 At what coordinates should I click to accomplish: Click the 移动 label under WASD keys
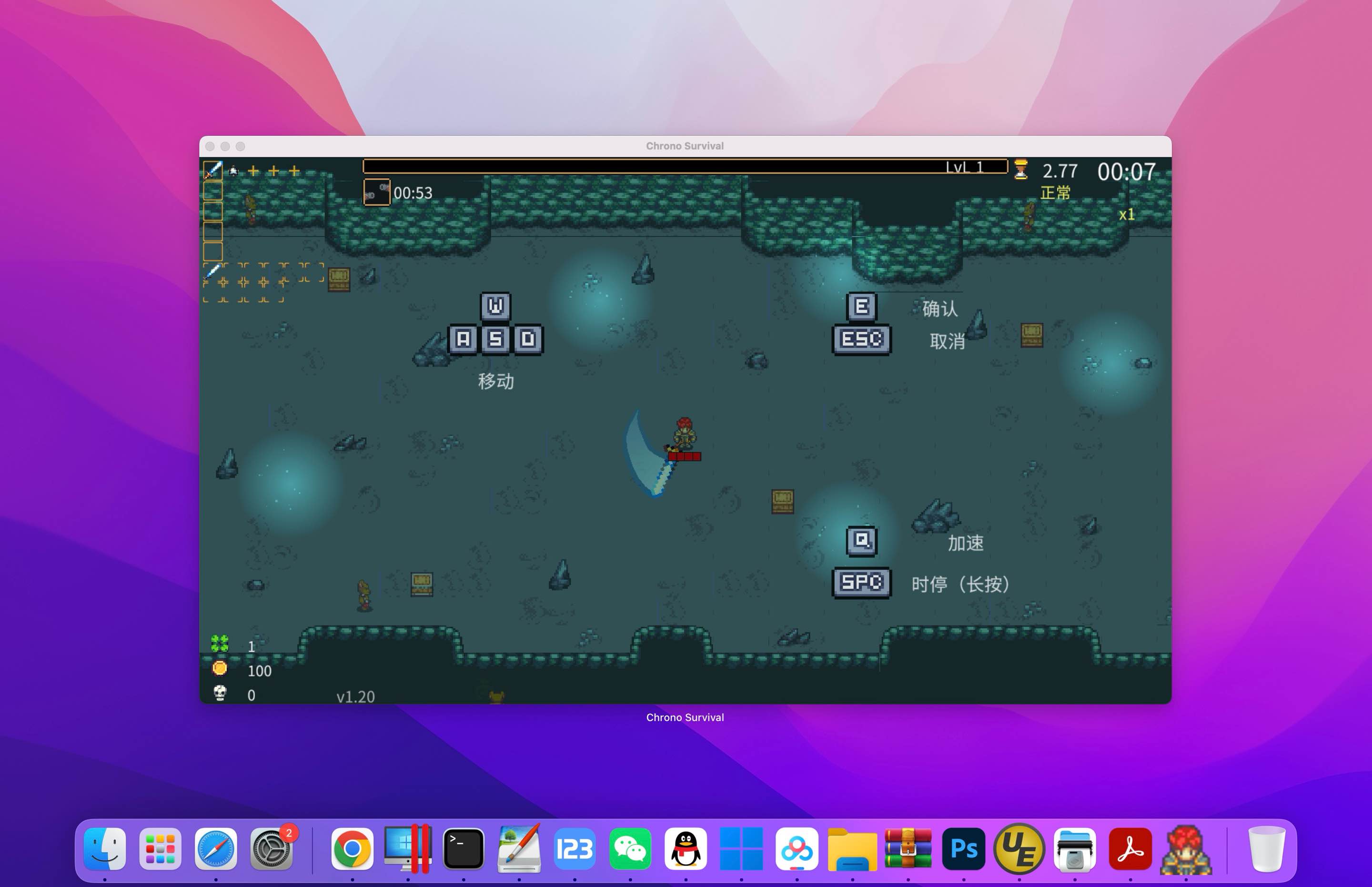coord(496,381)
